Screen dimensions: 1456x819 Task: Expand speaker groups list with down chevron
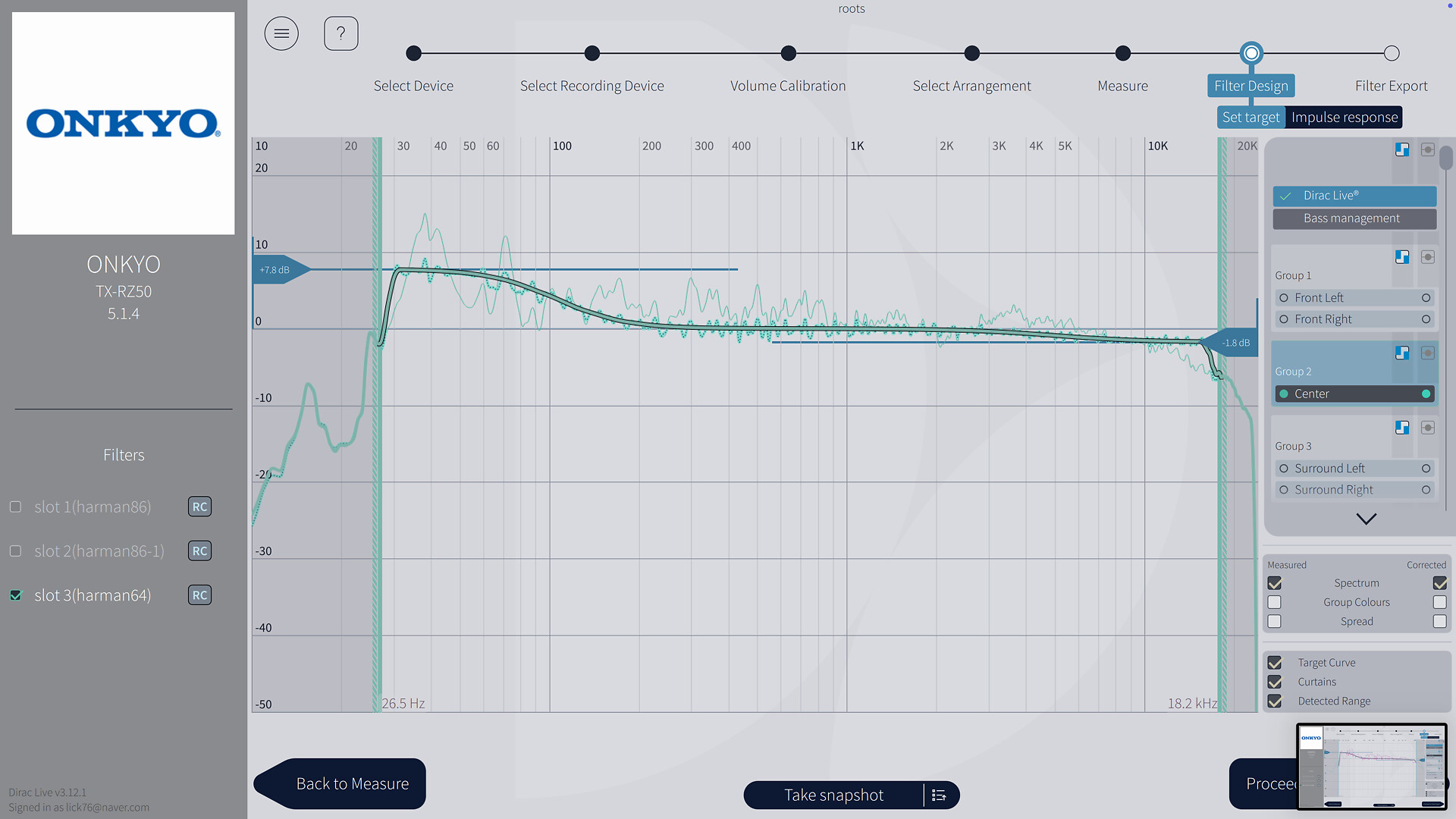click(1366, 519)
